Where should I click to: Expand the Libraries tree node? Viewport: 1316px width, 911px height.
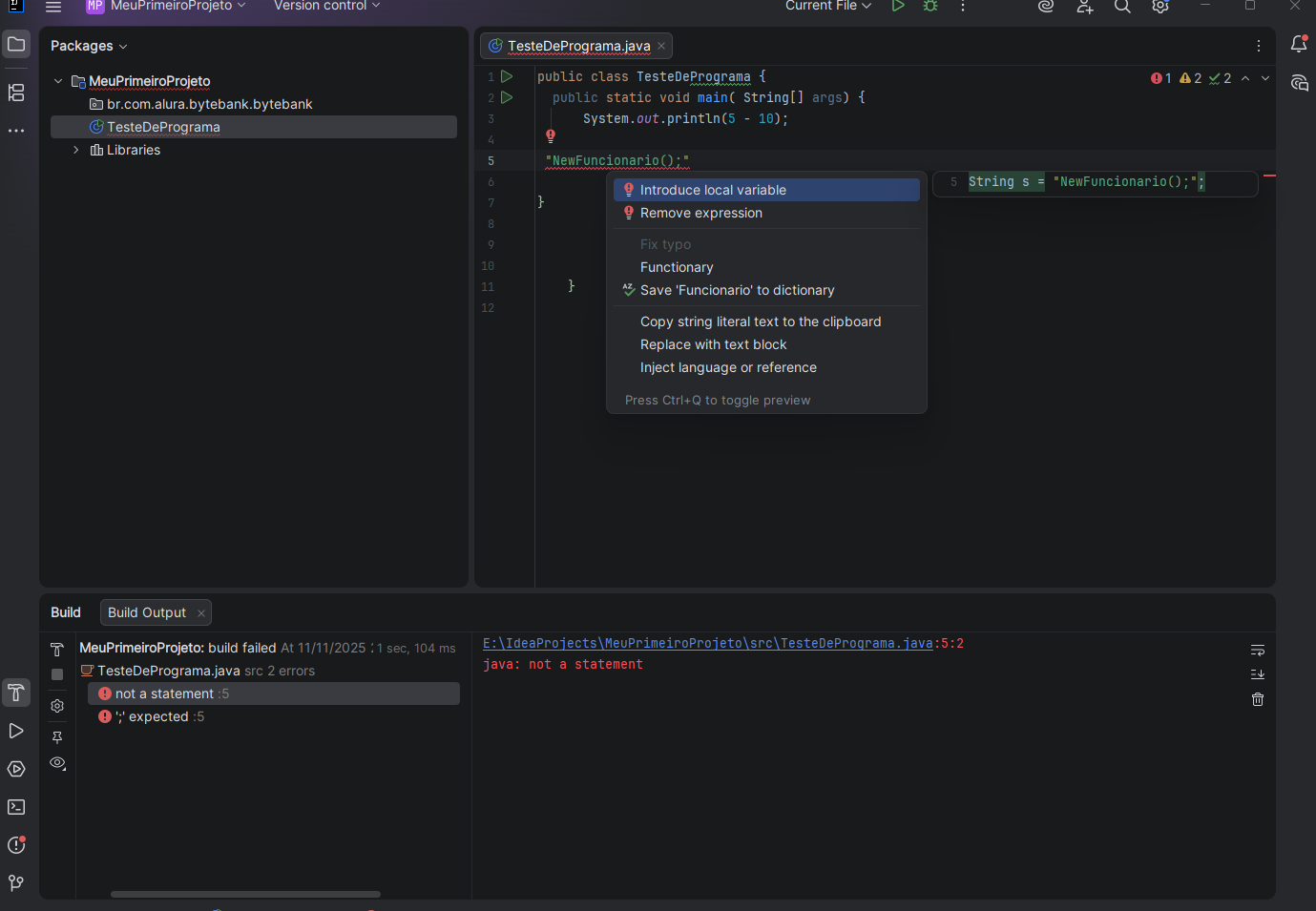click(76, 150)
